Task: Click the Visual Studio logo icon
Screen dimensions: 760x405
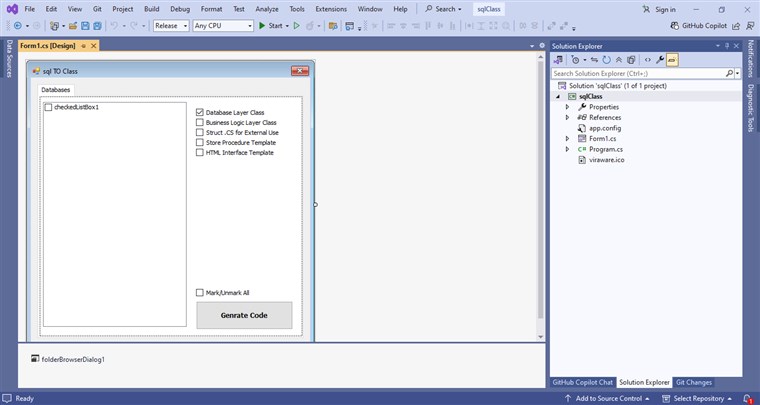Action: point(12,9)
